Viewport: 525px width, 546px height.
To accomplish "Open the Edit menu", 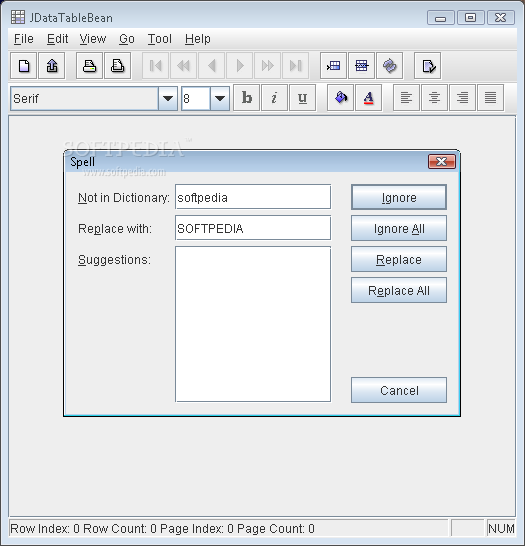I will [57, 39].
